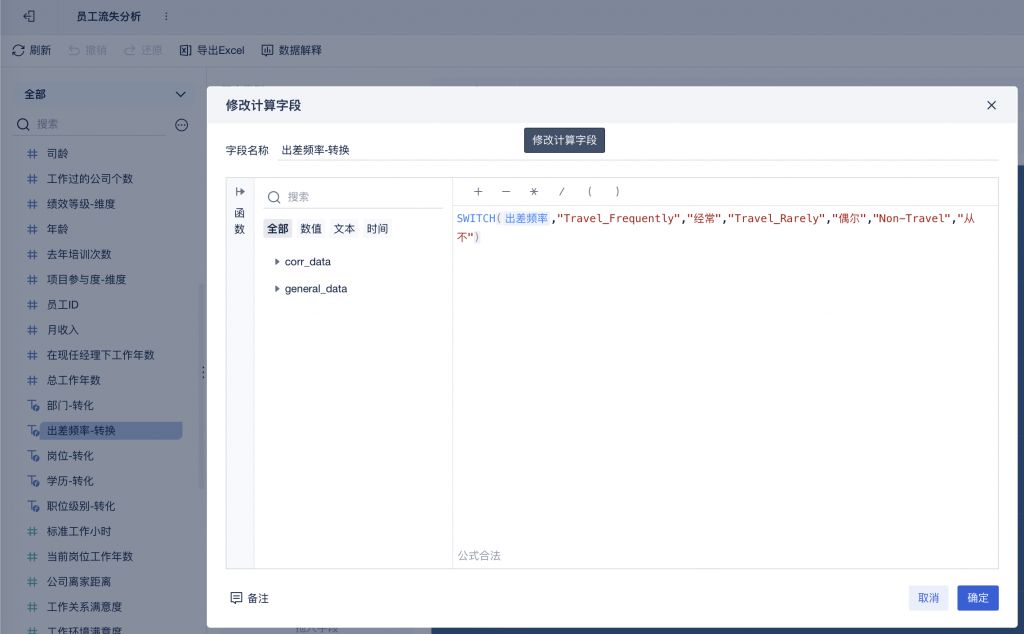Image resolution: width=1024 pixels, height=634 pixels.
Task: Click the panel resize handle beside the field list
Action: [203, 372]
